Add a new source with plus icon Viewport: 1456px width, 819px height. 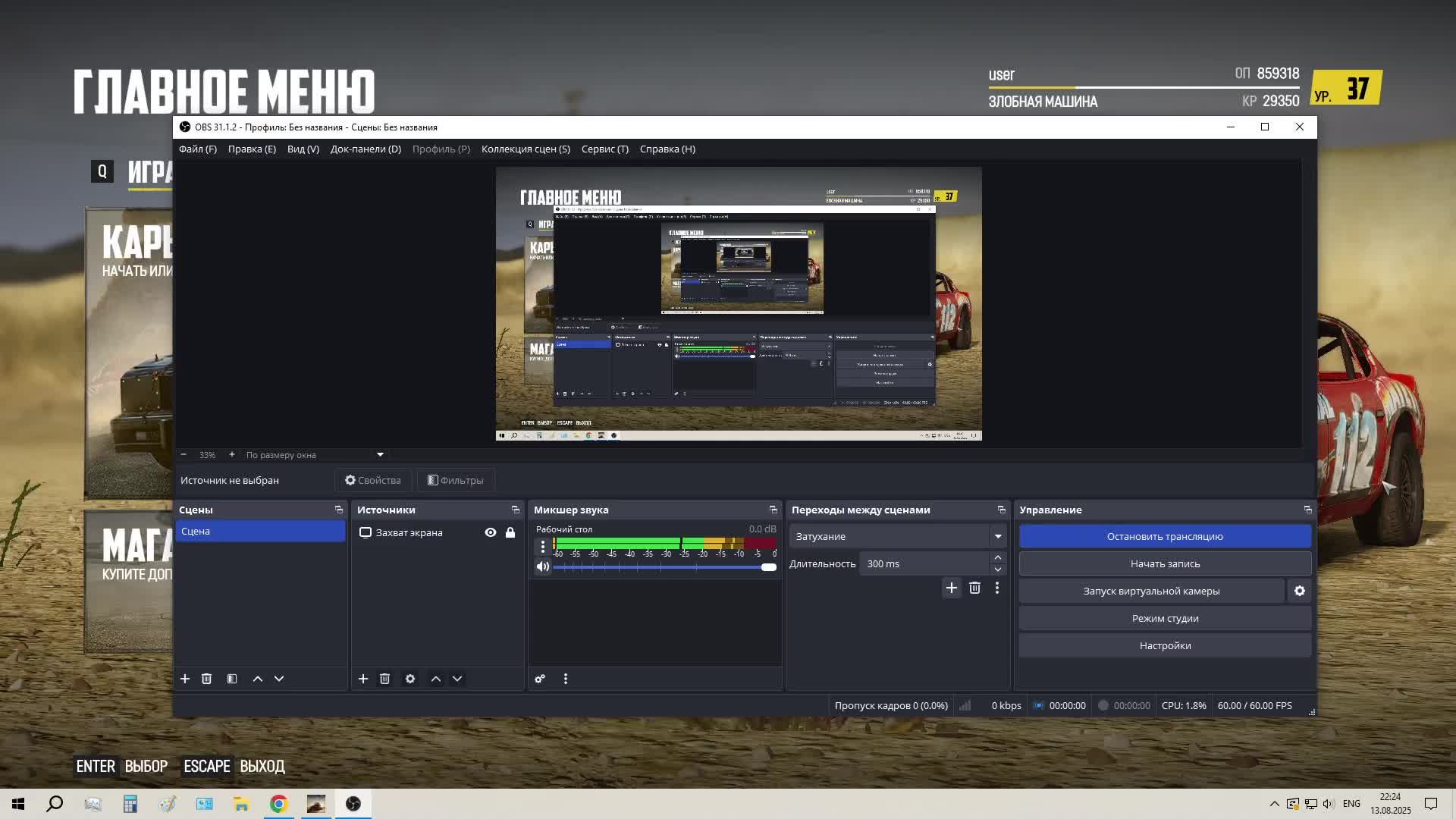click(363, 679)
